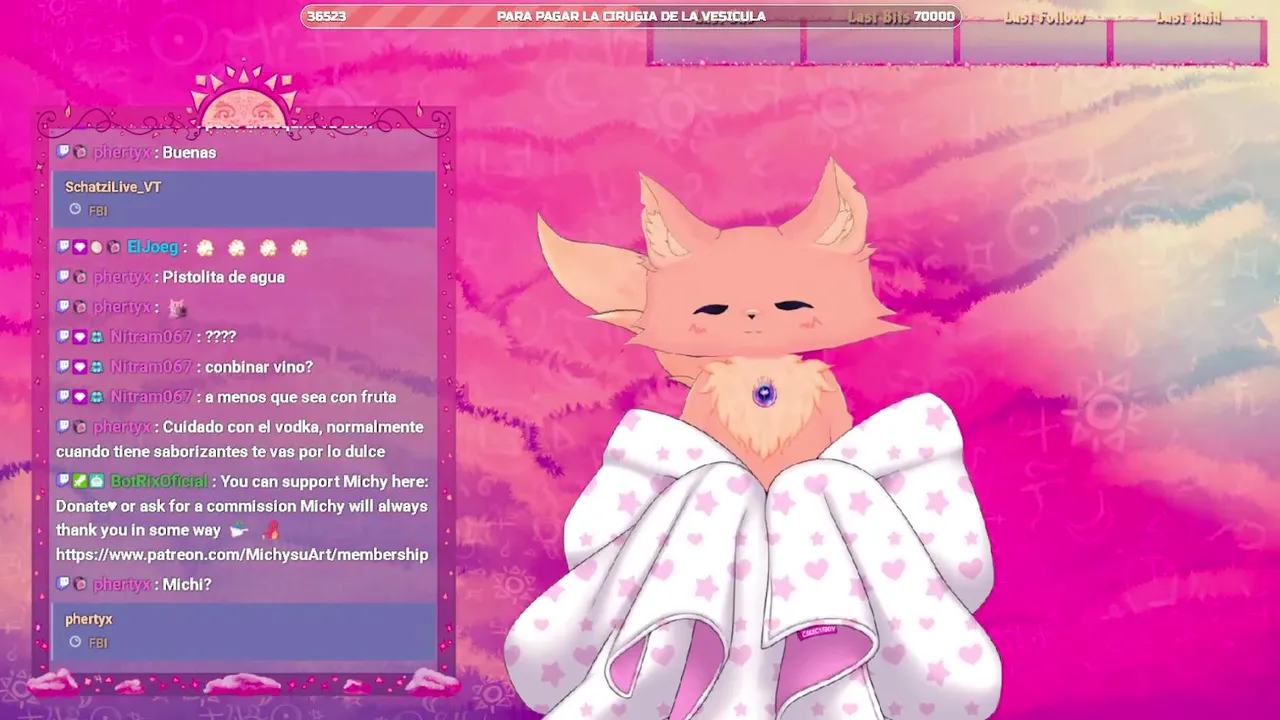This screenshot has width=1280, height=720.
Task: Click the round badge beside phertyx 'Buenas'
Action: pyautogui.click(x=80, y=152)
